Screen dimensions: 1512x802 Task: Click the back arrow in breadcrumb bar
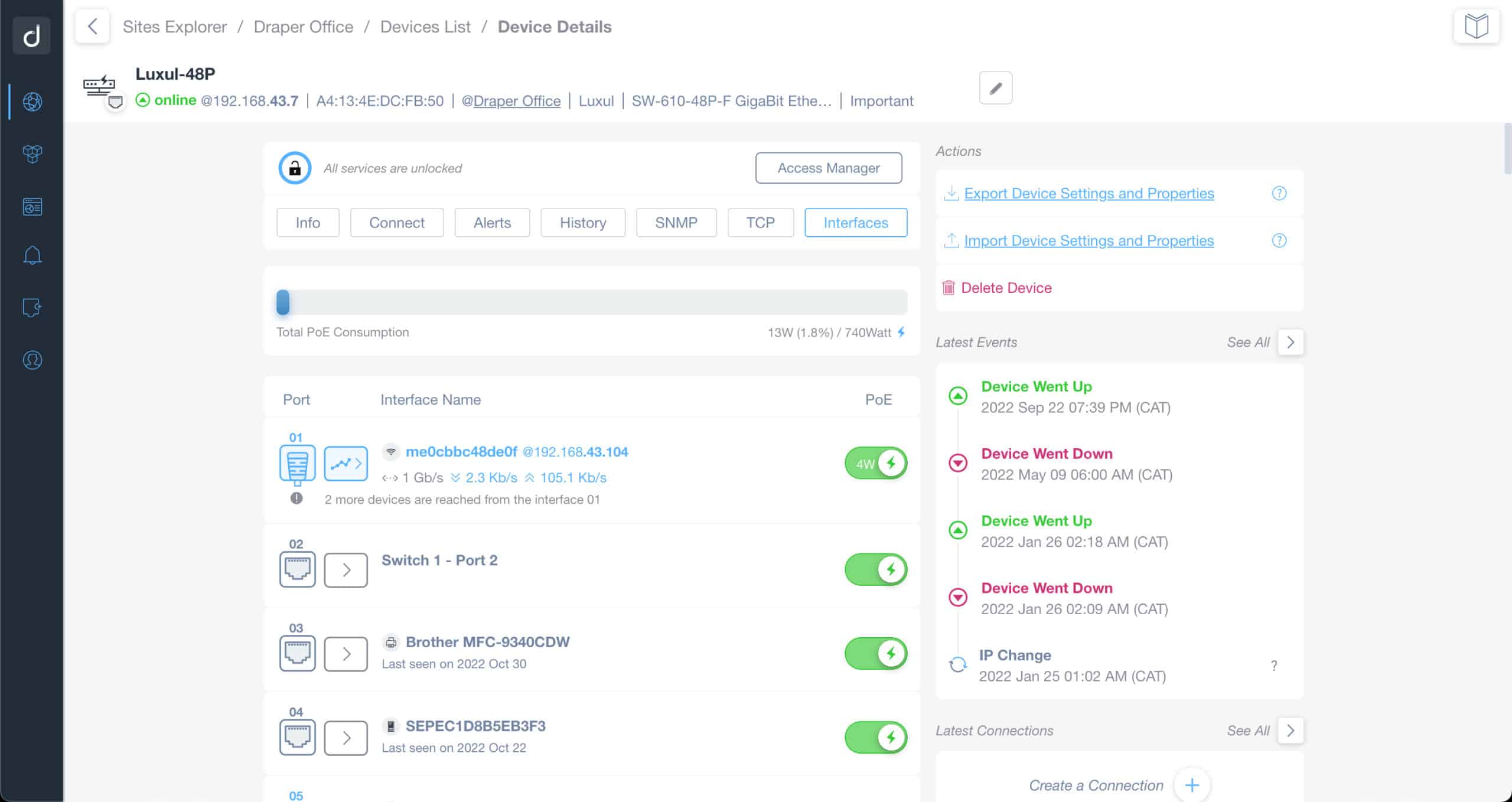tap(92, 27)
